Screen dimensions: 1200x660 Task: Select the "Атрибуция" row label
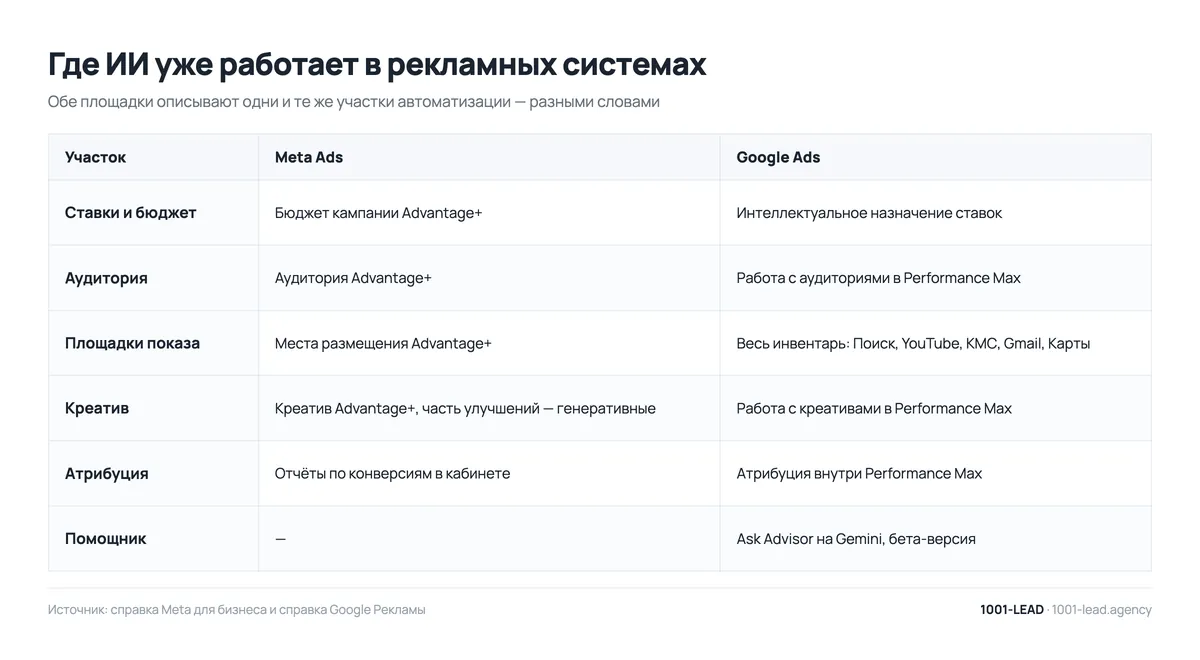point(106,473)
